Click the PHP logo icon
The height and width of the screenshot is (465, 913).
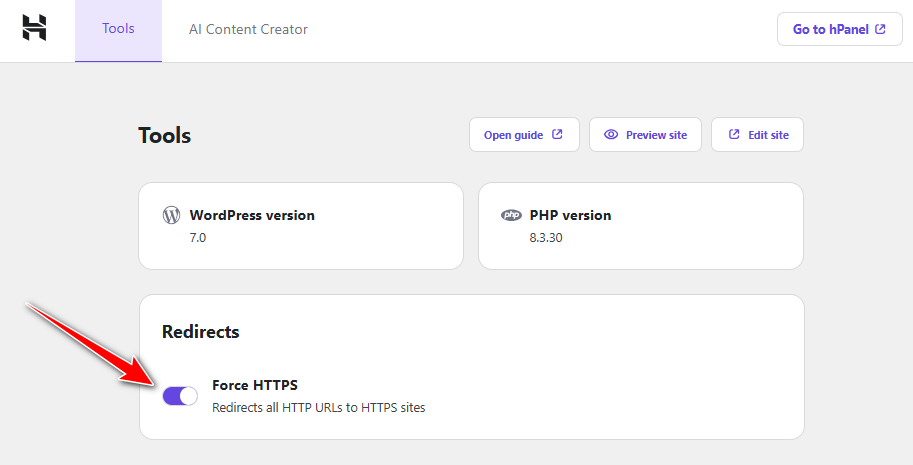click(511, 215)
